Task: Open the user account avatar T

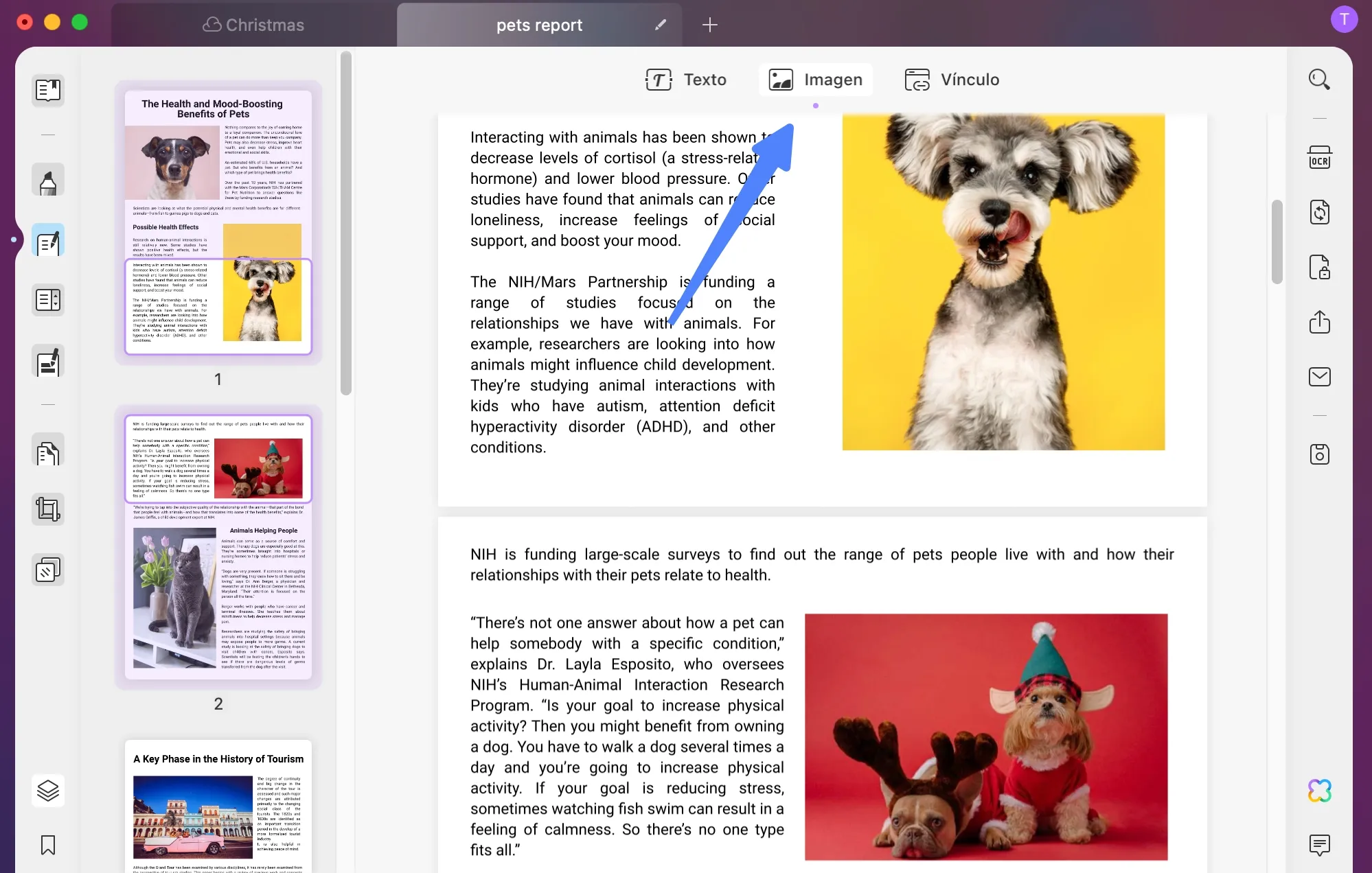Action: click(1344, 19)
